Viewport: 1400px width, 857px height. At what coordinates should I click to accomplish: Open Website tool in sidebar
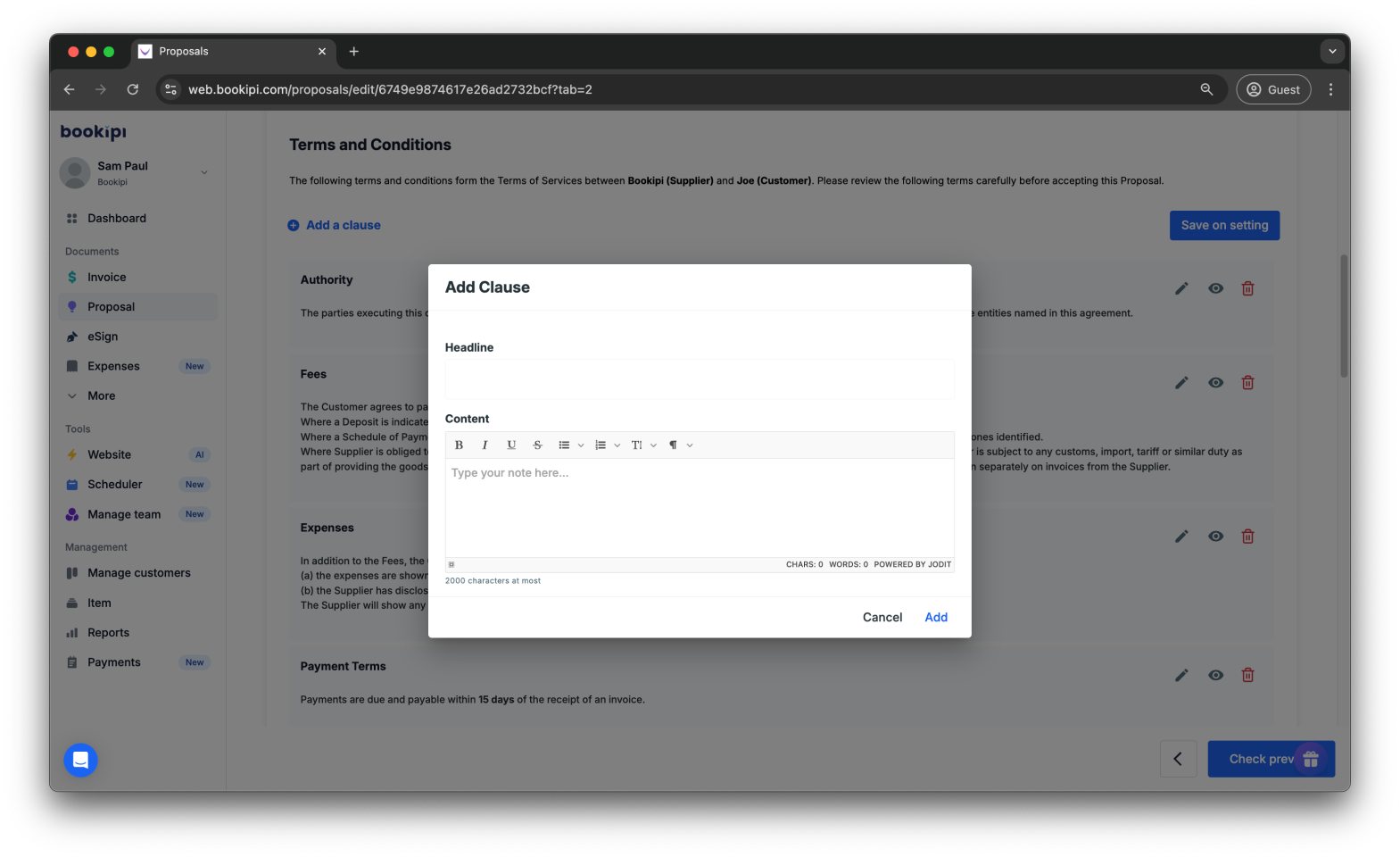coord(137,455)
